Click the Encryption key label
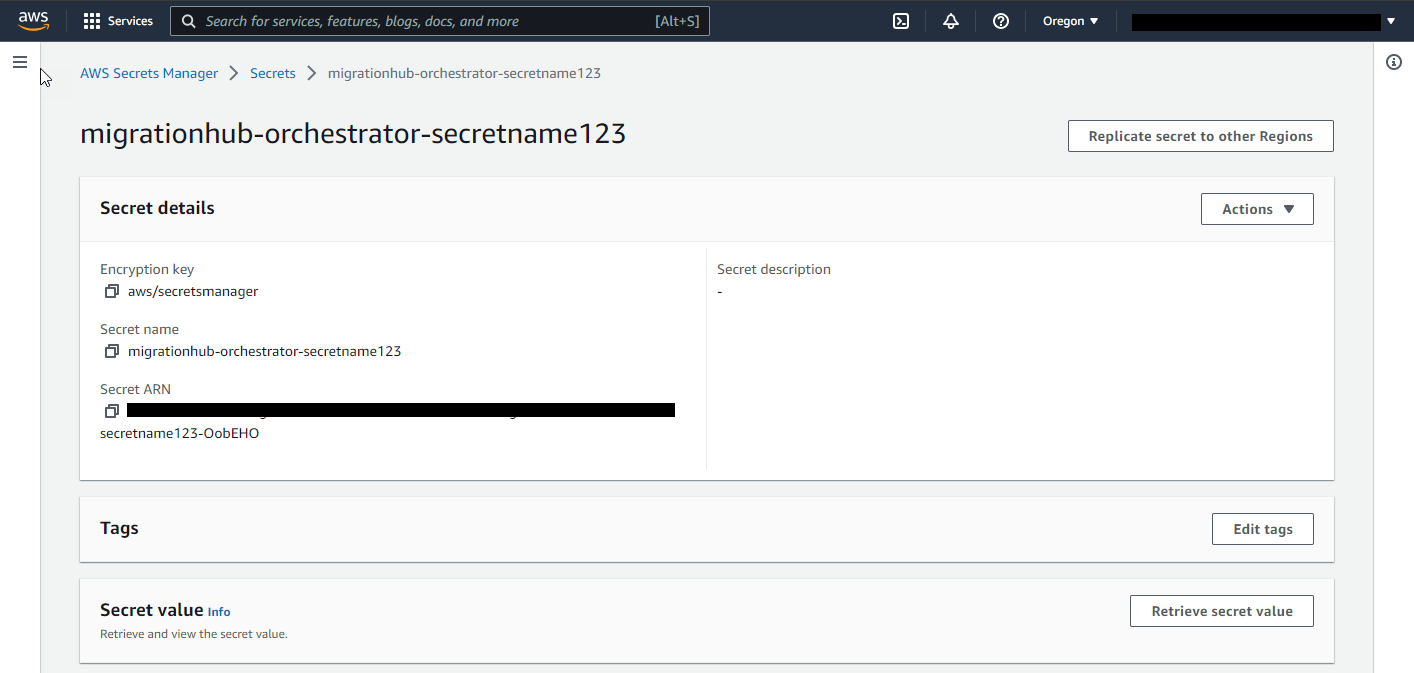The image size is (1414, 673). coord(147,269)
